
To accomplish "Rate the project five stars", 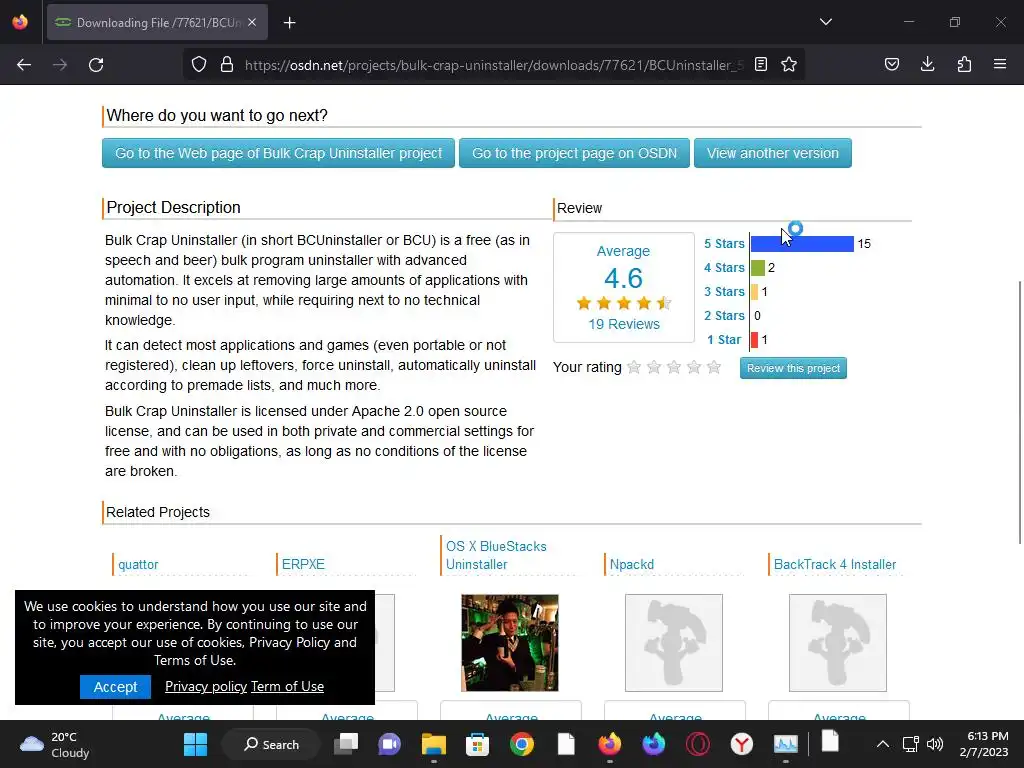I will click(714, 367).
